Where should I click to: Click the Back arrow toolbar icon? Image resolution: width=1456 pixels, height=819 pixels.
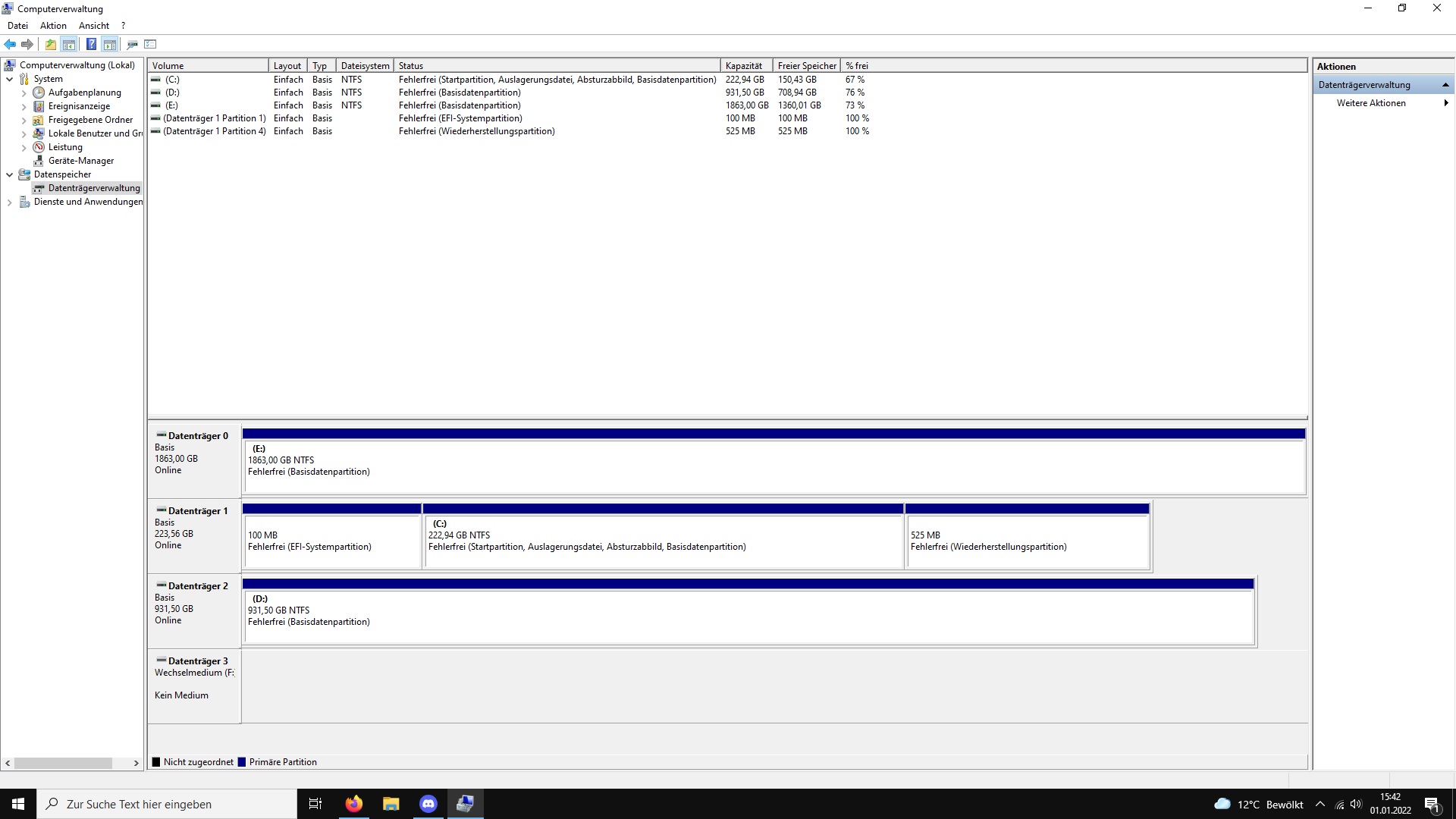coord(10,44)
